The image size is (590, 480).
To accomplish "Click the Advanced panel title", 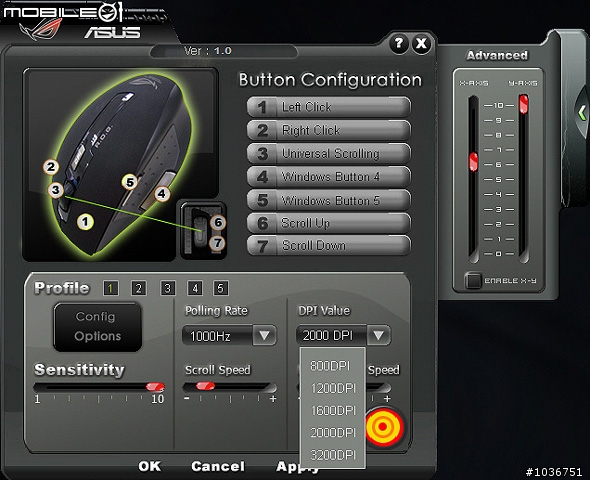I will [x=497, y=55].
